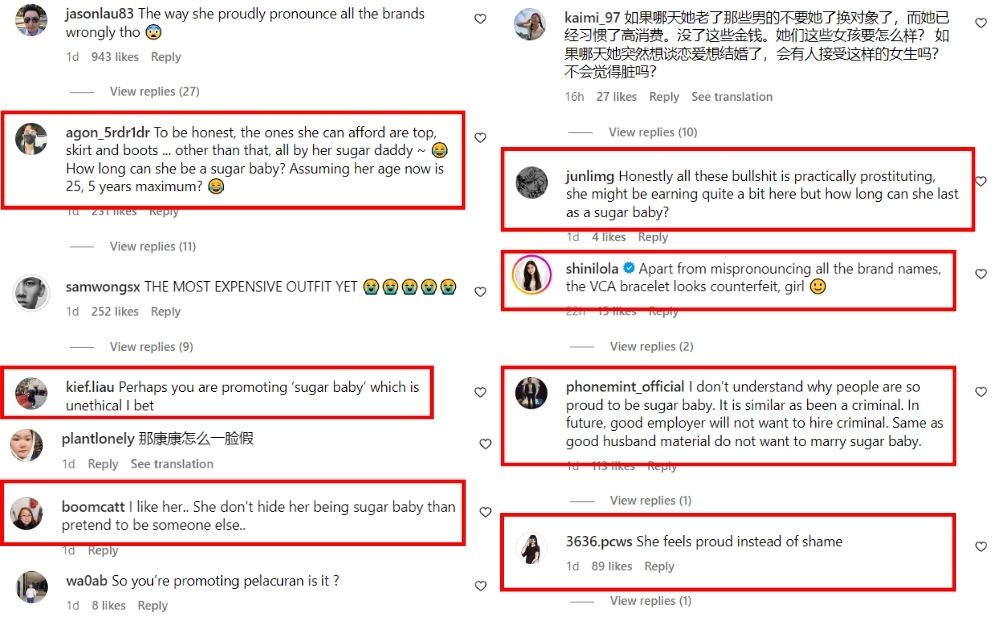Screen dimensions: 1000x623
Task: Like kief.liau's comment heart icon
Action: pos(480,392)
